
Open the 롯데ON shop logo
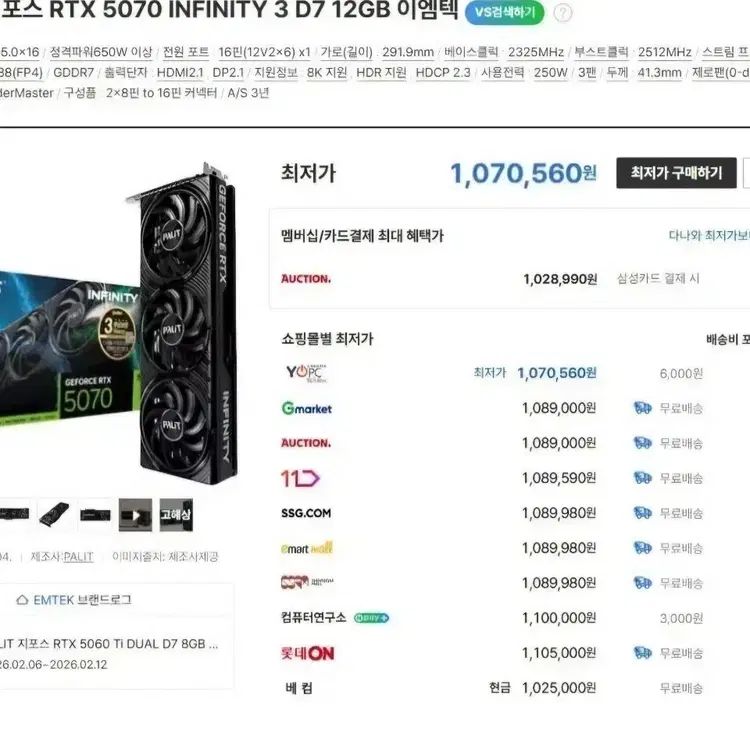[307, 653]
